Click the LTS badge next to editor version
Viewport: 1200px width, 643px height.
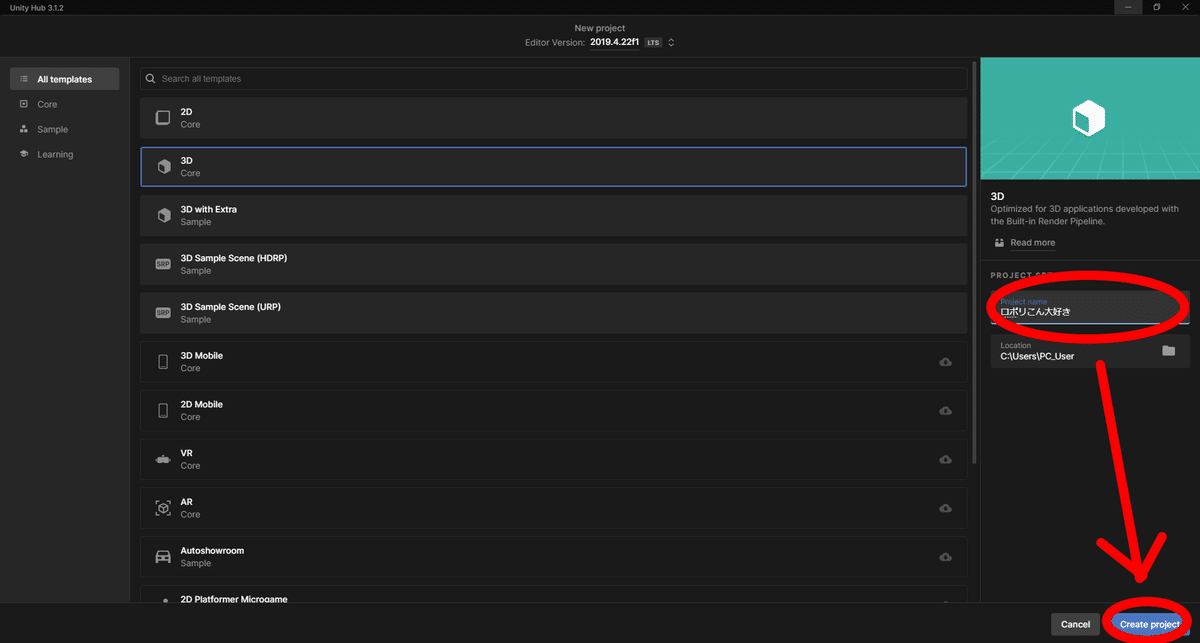(x=653, y=43)
